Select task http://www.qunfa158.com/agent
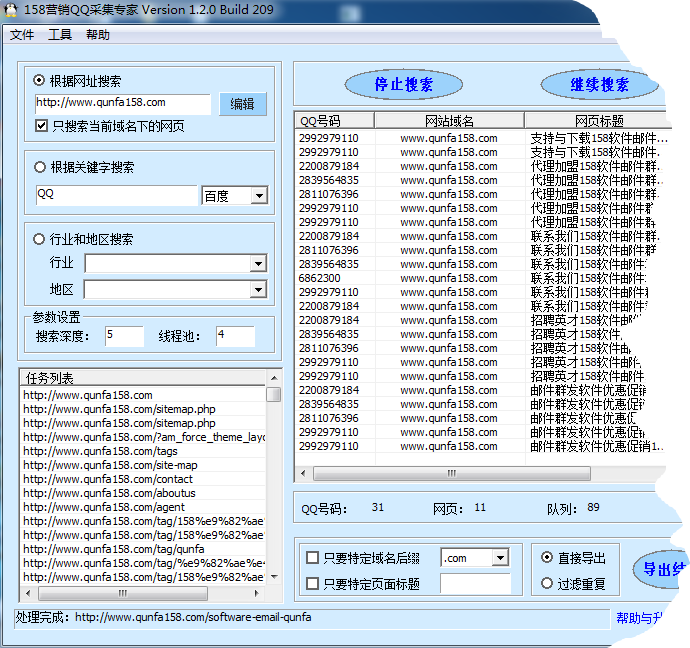The height and width of the screenshot is (648, 690). click(x=143, y=507)
